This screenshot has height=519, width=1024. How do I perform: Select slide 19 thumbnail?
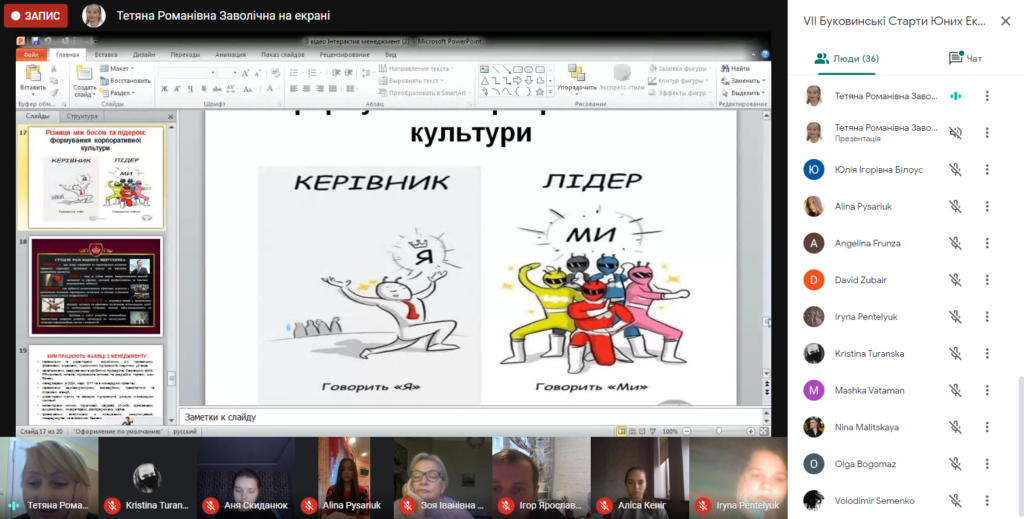pos(96,385)
